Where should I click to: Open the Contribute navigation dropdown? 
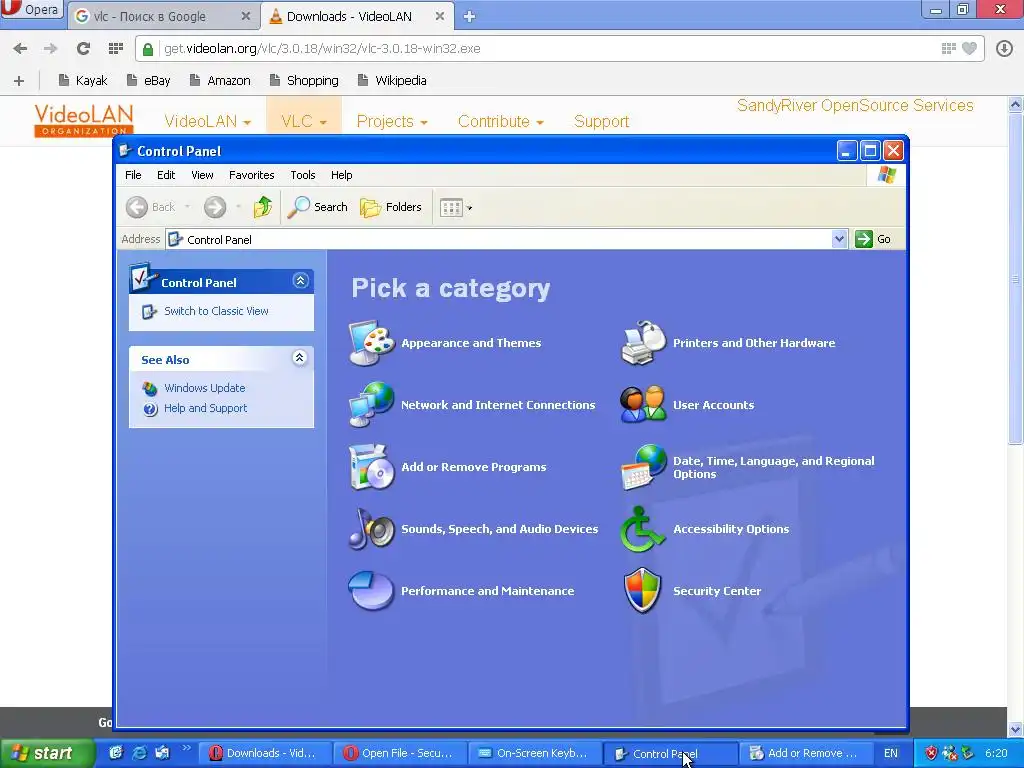coord(501,121)
